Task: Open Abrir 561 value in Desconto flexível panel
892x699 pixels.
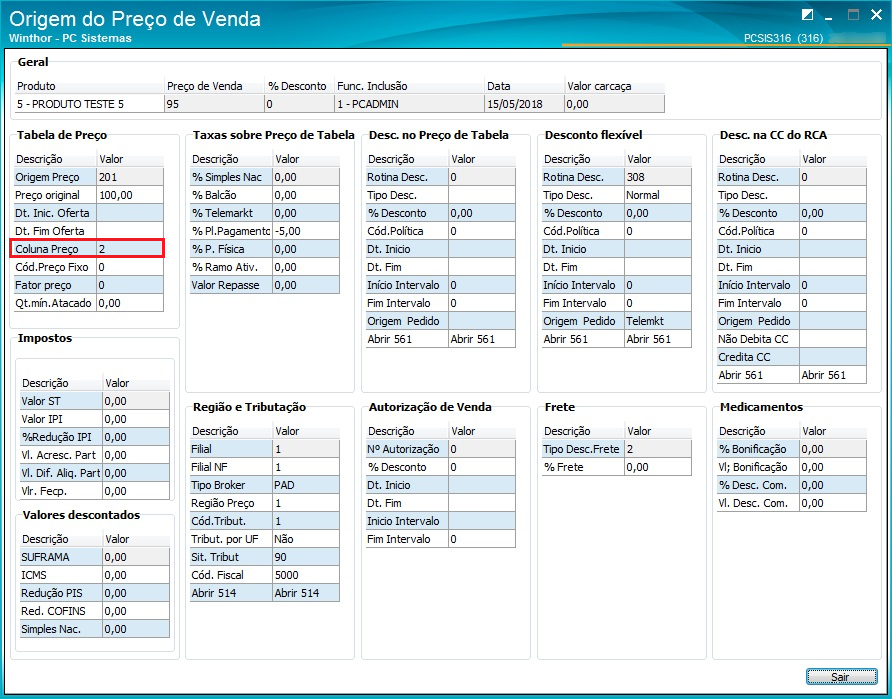Action: point(658,339)
